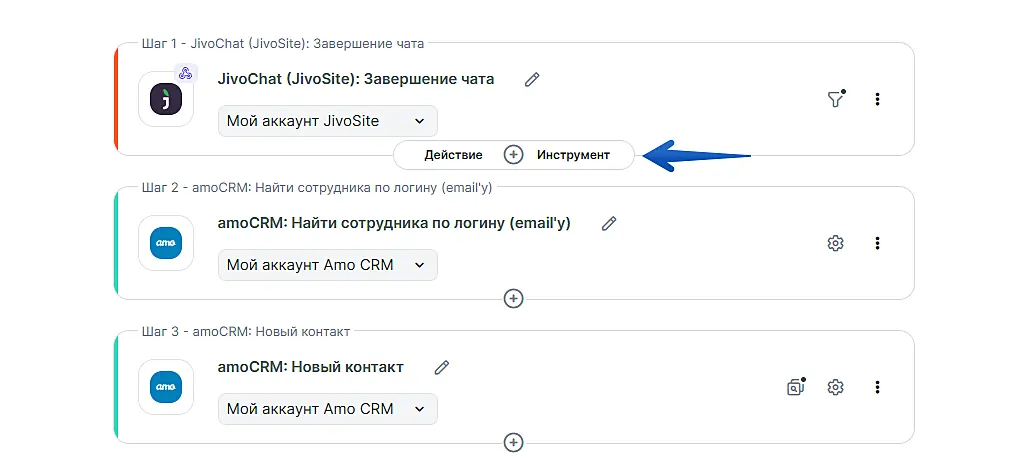Add a step below "Найти сотрудника" step
Image resolution: width=1013 pixels, height=459 pixels.
513,298
